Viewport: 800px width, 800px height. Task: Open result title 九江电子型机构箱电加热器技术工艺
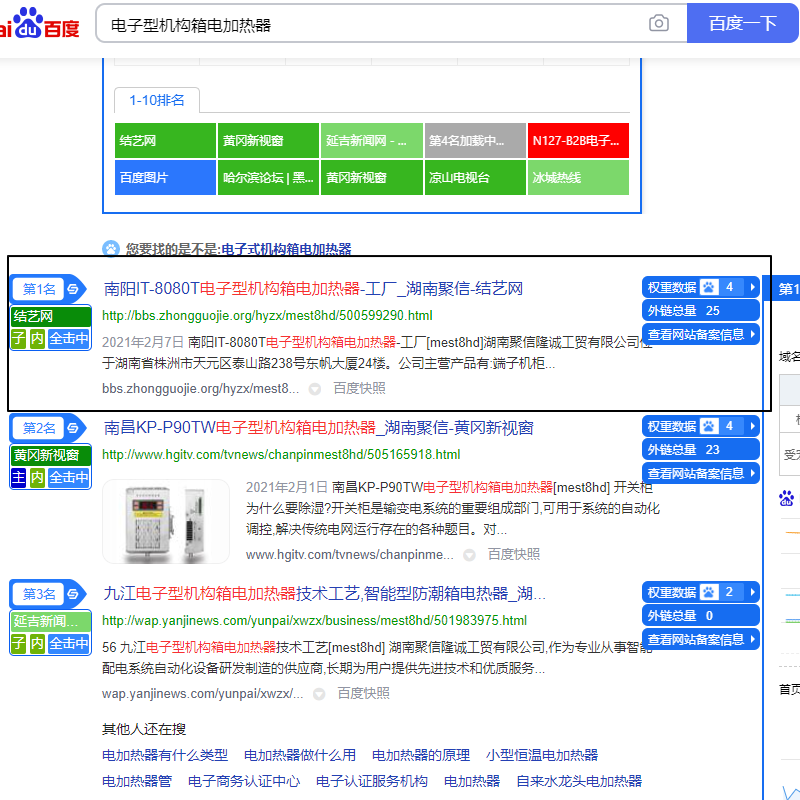[324, 593]
